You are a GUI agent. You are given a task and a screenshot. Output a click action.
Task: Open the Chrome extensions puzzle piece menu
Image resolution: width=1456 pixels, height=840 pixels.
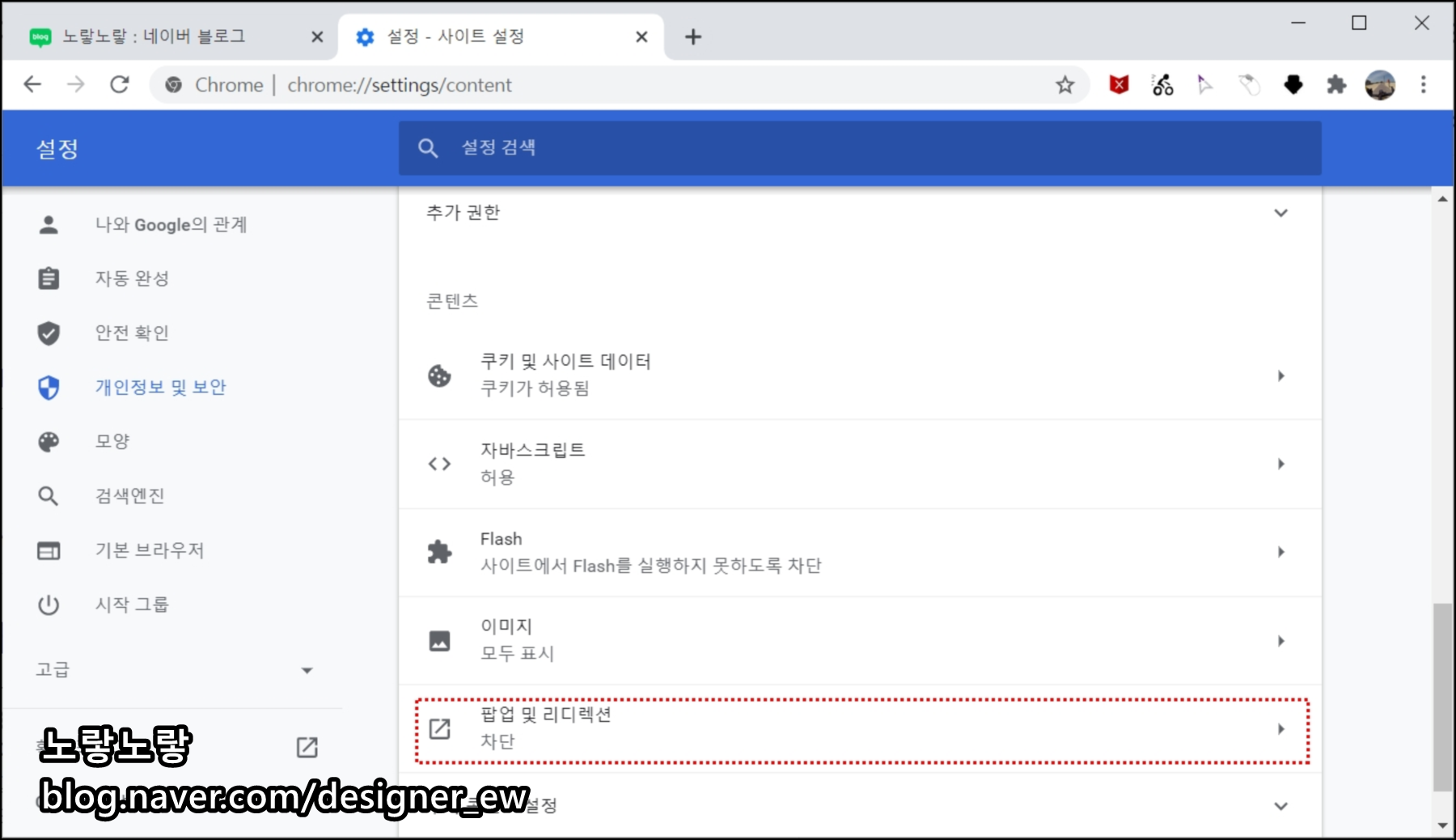1337,84
